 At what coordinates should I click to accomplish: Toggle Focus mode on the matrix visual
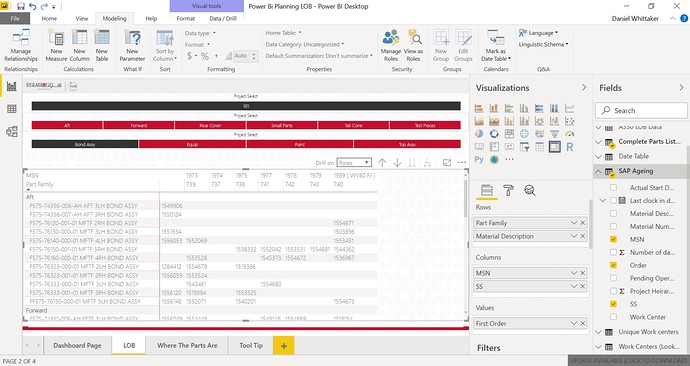coord(447,163)
